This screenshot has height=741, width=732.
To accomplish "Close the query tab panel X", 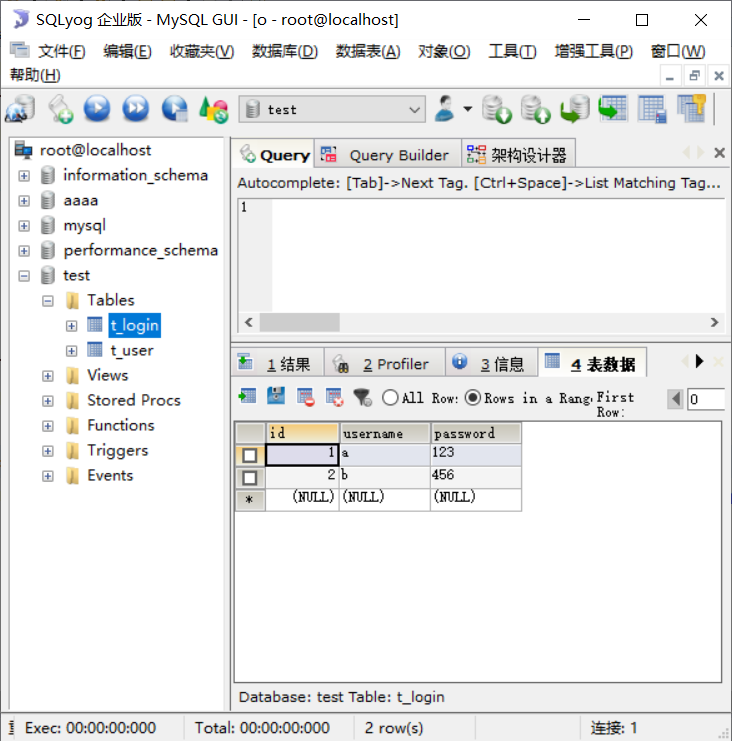I will click(x=719, y=153).
